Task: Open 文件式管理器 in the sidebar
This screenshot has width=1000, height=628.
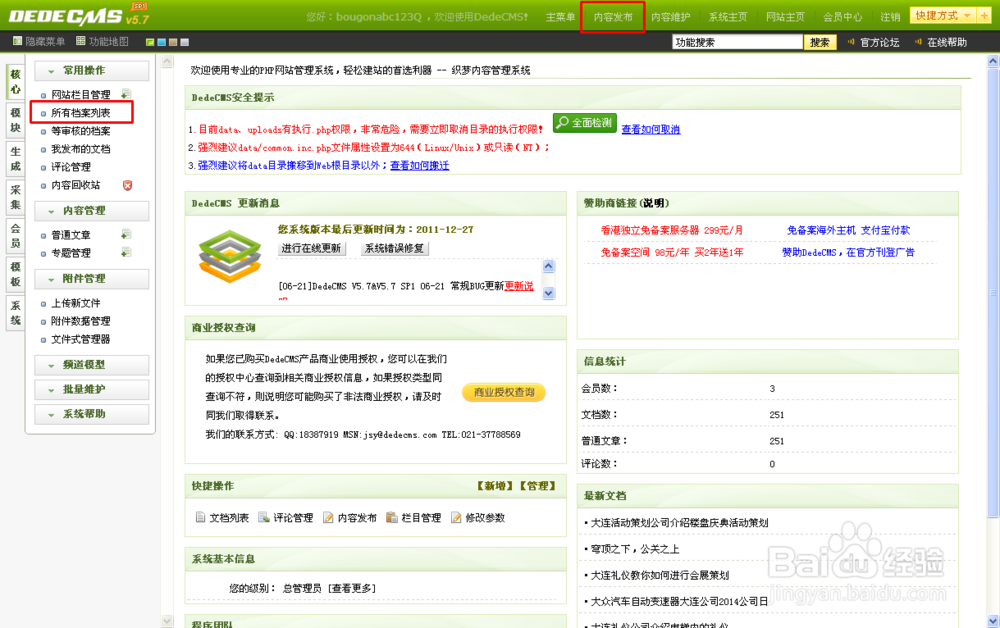Action: click(x=80, y=339)
